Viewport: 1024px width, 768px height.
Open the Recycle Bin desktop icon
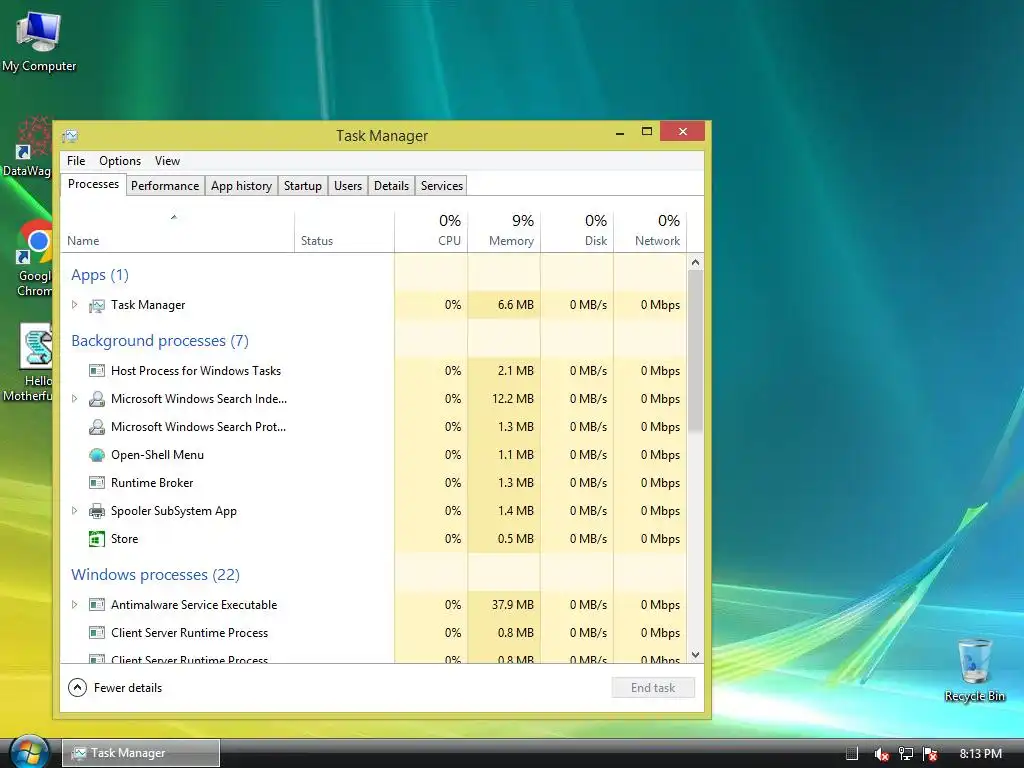click(974, 670)
